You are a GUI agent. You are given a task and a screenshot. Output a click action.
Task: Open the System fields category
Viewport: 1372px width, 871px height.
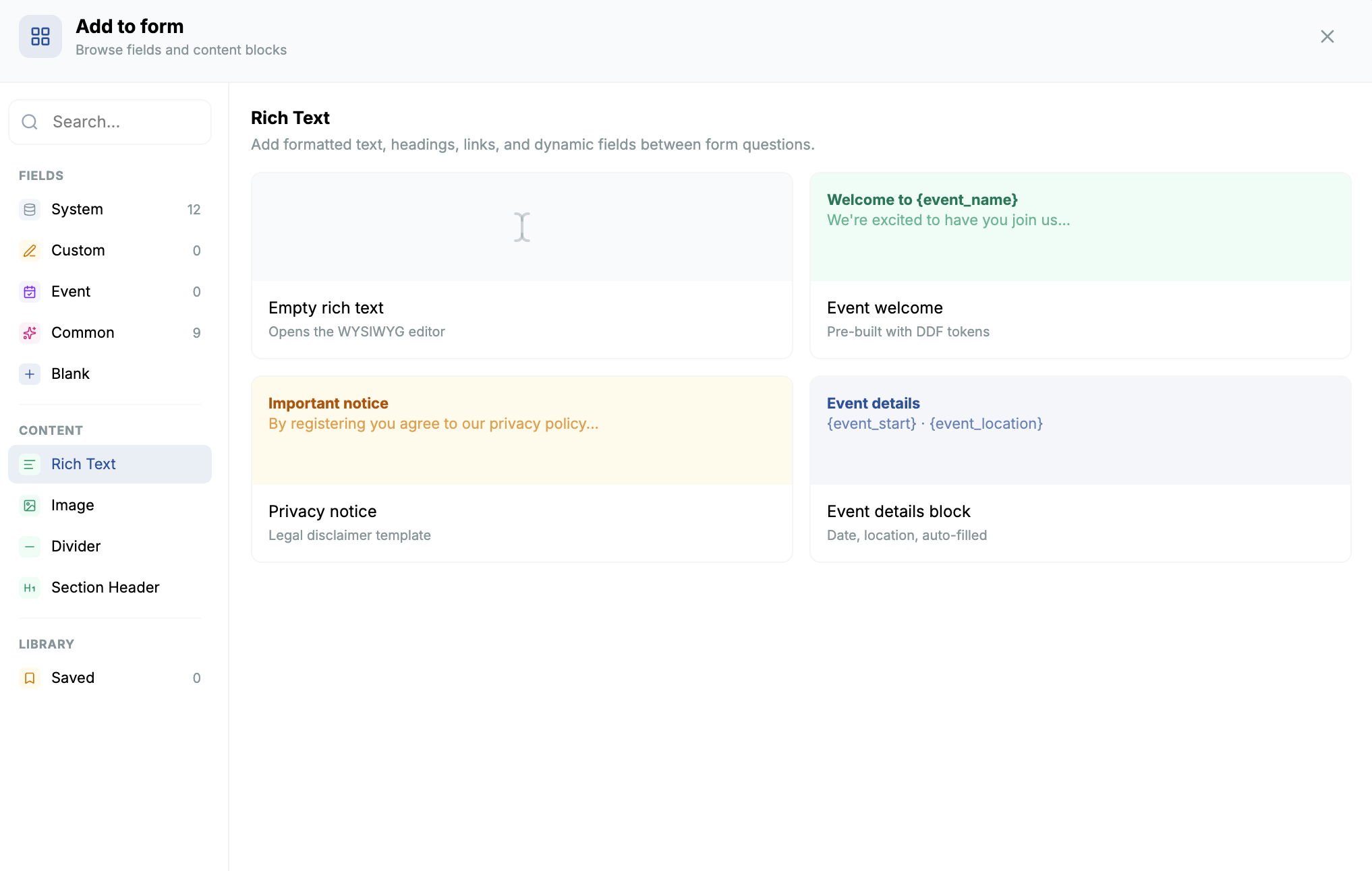(x=110, y=210)
